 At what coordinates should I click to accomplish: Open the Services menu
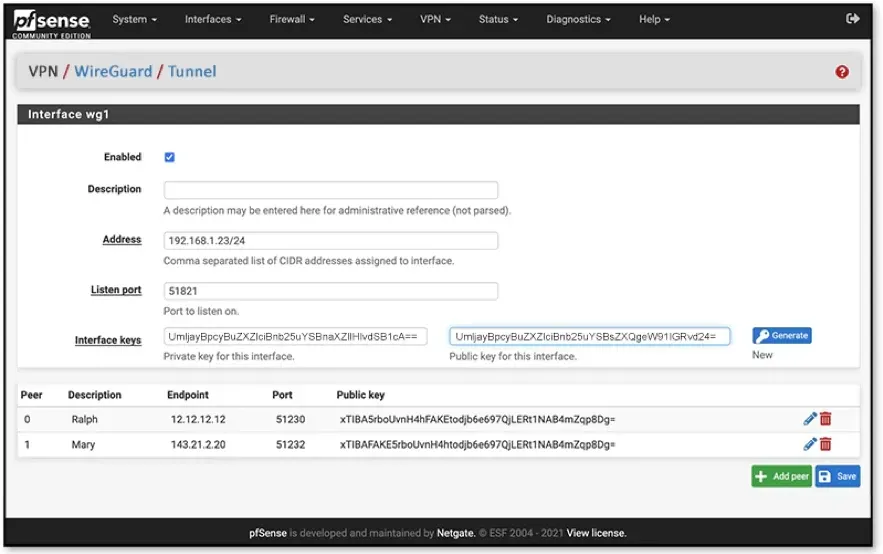coord(367,19)
